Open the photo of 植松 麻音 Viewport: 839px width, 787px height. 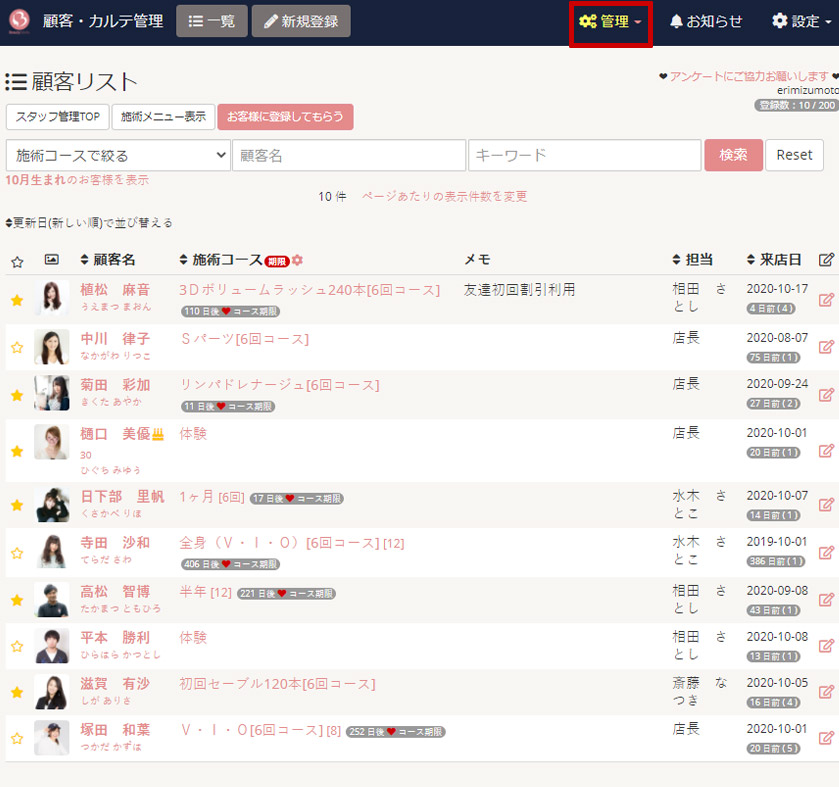click(x=52, y=297)
